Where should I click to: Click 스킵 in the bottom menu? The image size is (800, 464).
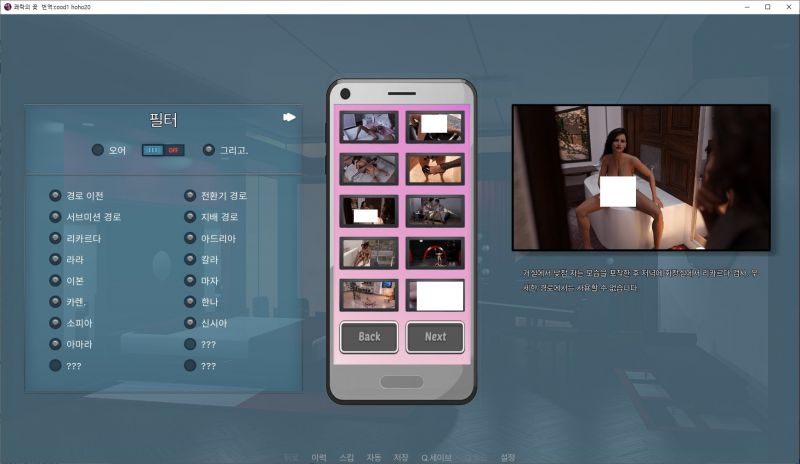point(346,457)
